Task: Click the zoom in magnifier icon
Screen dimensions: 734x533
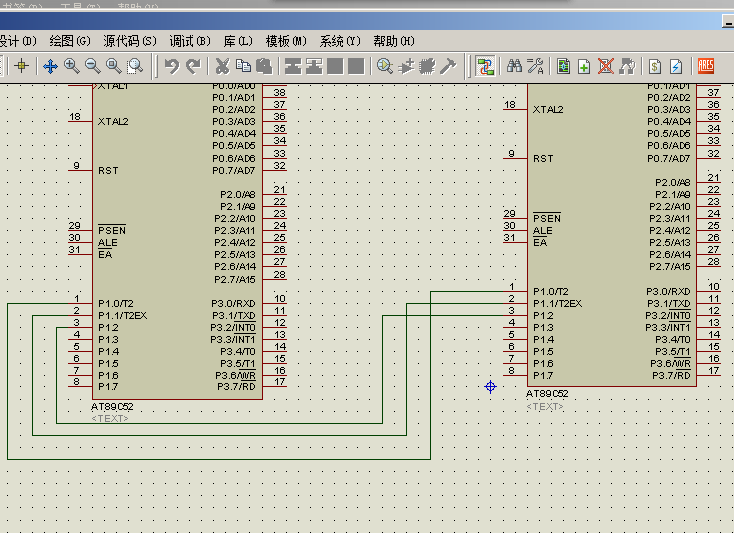Action: [71, 66]
